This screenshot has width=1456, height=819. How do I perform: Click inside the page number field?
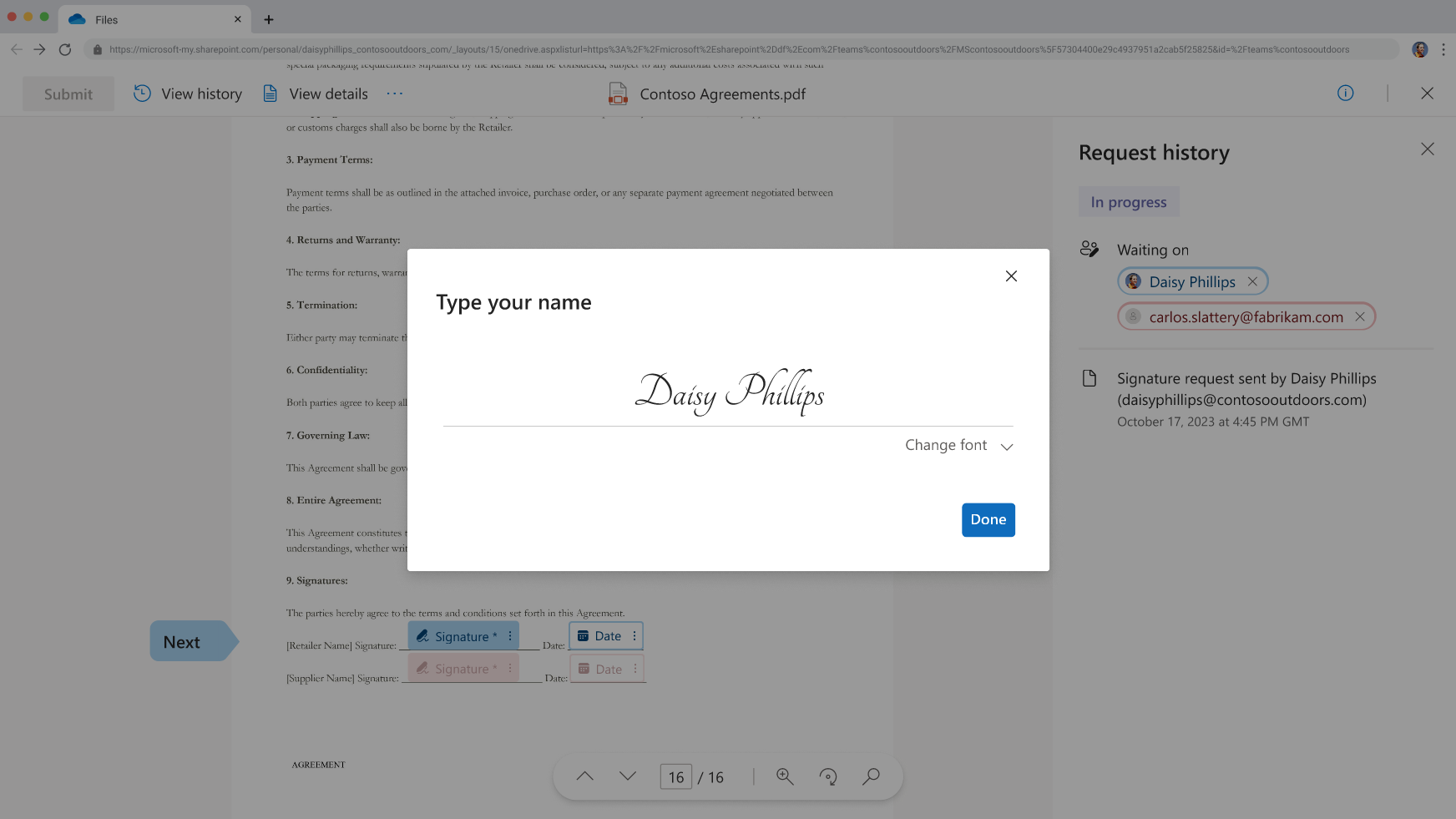(676, 776)
